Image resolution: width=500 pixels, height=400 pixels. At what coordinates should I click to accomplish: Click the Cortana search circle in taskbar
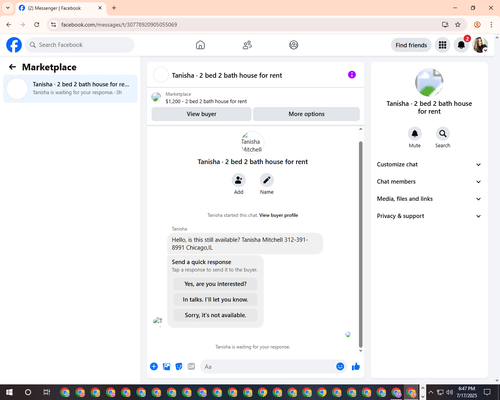tap(28, 392)
